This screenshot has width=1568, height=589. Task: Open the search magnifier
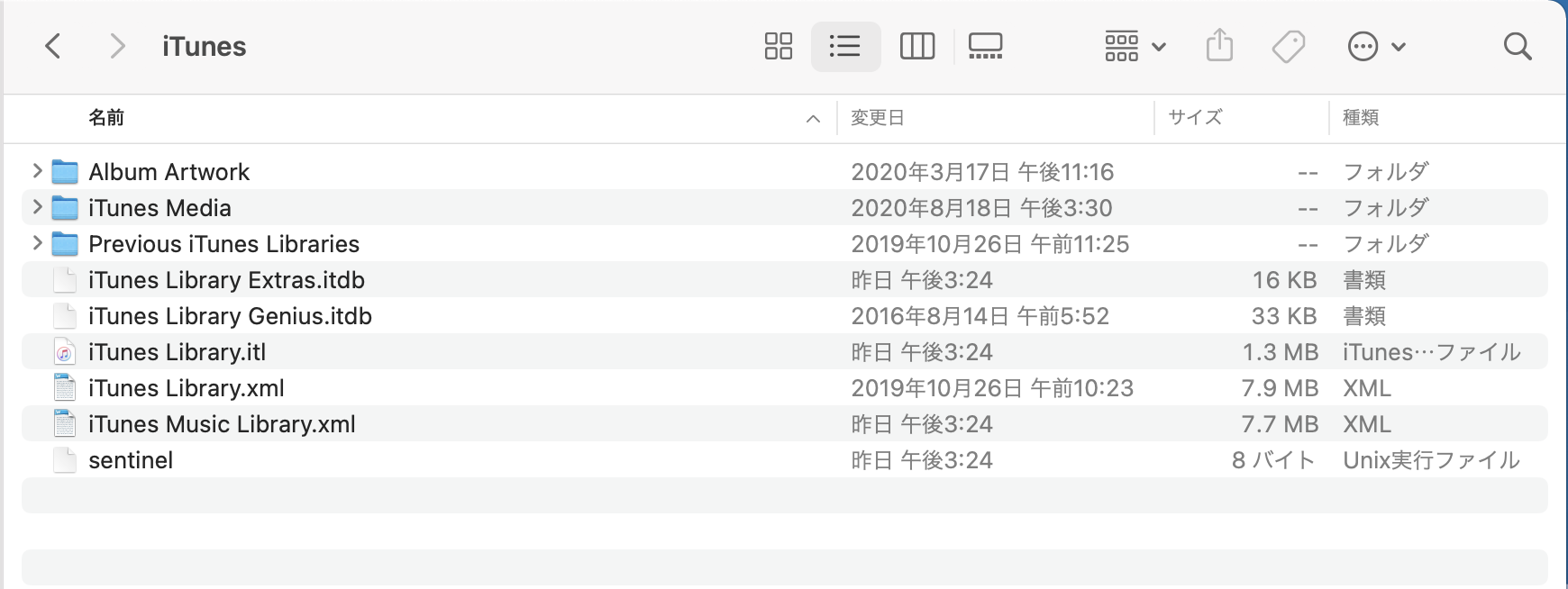(1518, 46)
